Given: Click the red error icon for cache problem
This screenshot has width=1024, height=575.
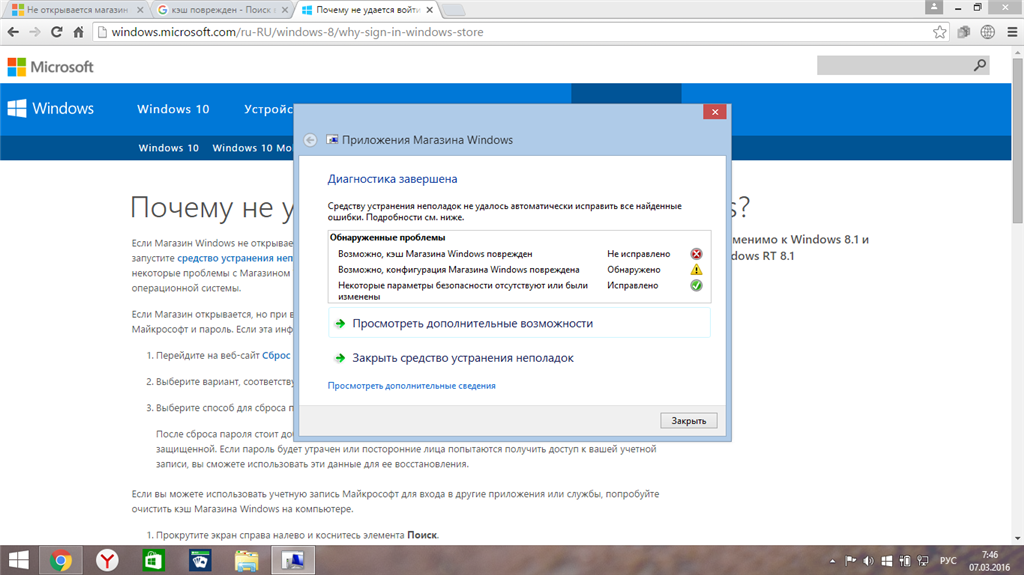Looking at the screenshot, I should pos(696,254).
